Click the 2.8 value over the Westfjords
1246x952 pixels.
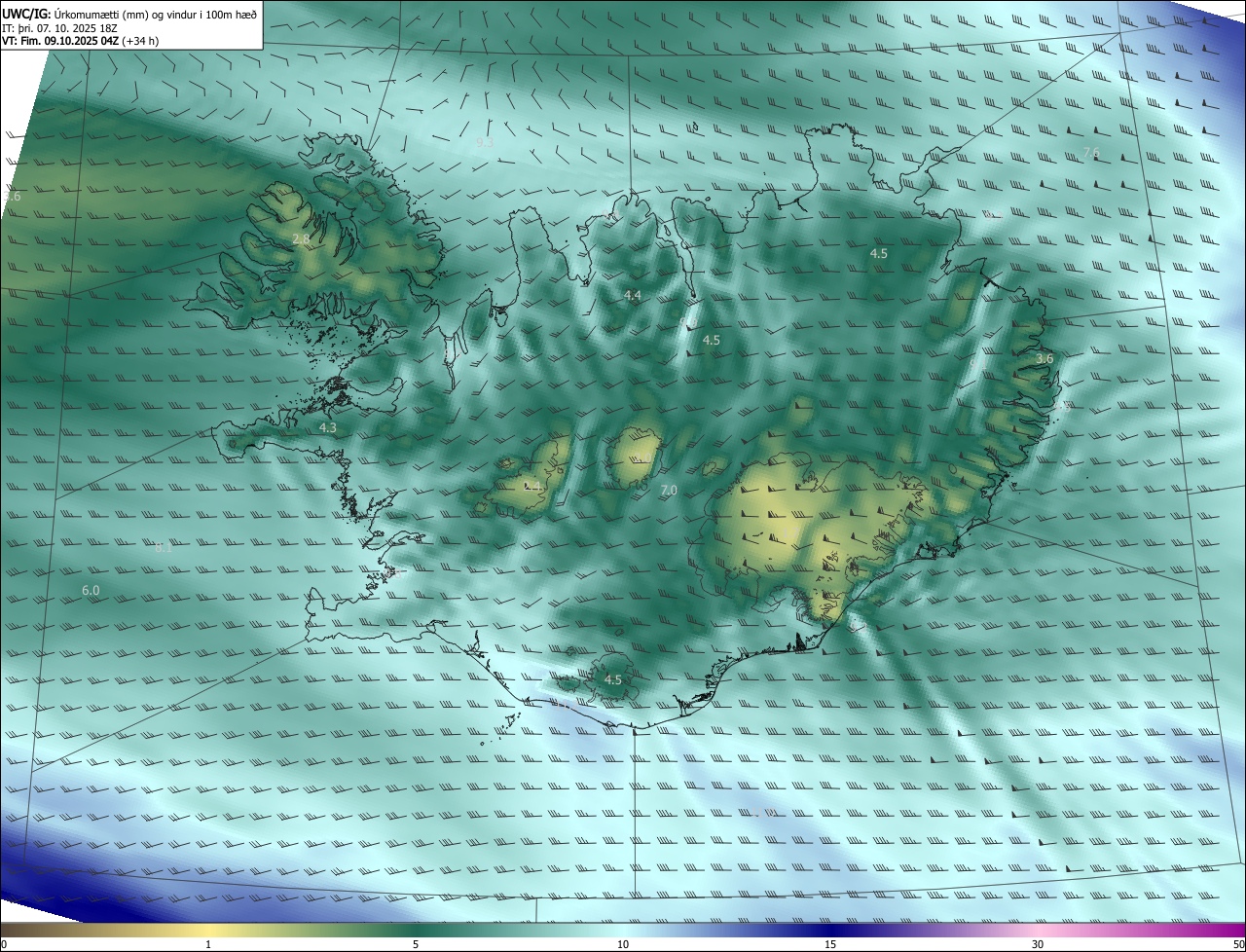coord(301,238)
